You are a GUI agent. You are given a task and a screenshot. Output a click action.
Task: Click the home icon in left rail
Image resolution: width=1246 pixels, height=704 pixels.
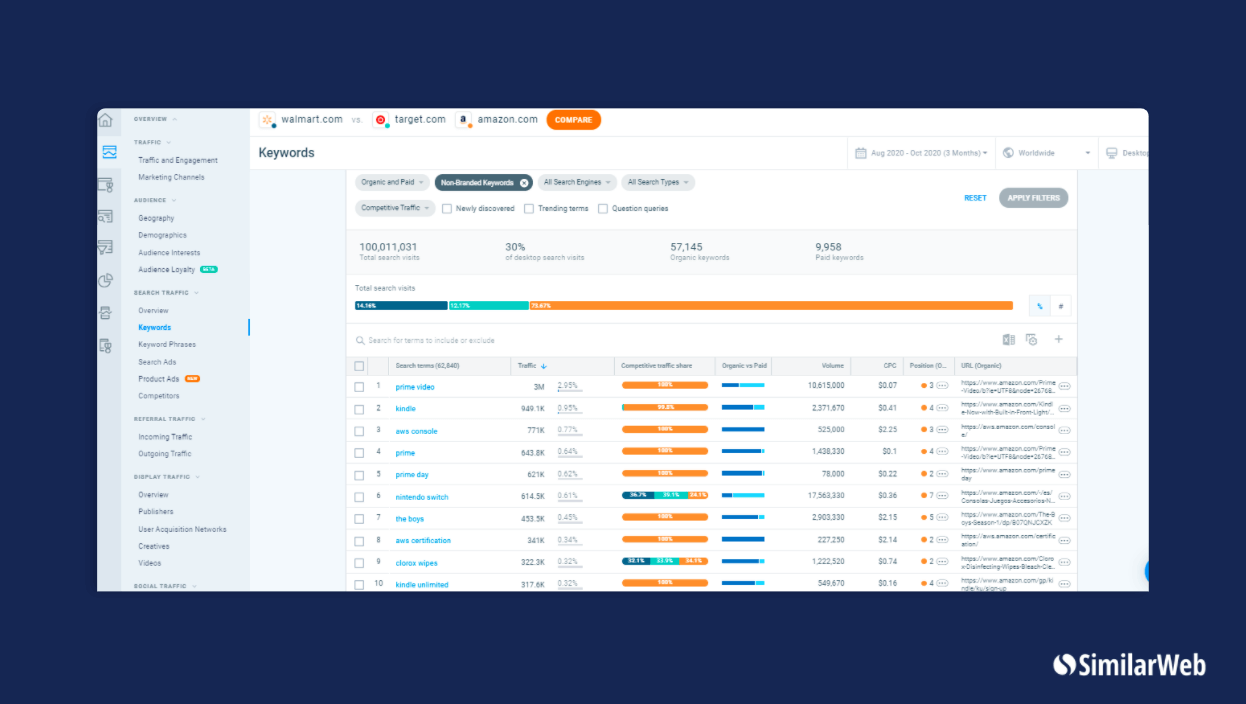(106, 121)
